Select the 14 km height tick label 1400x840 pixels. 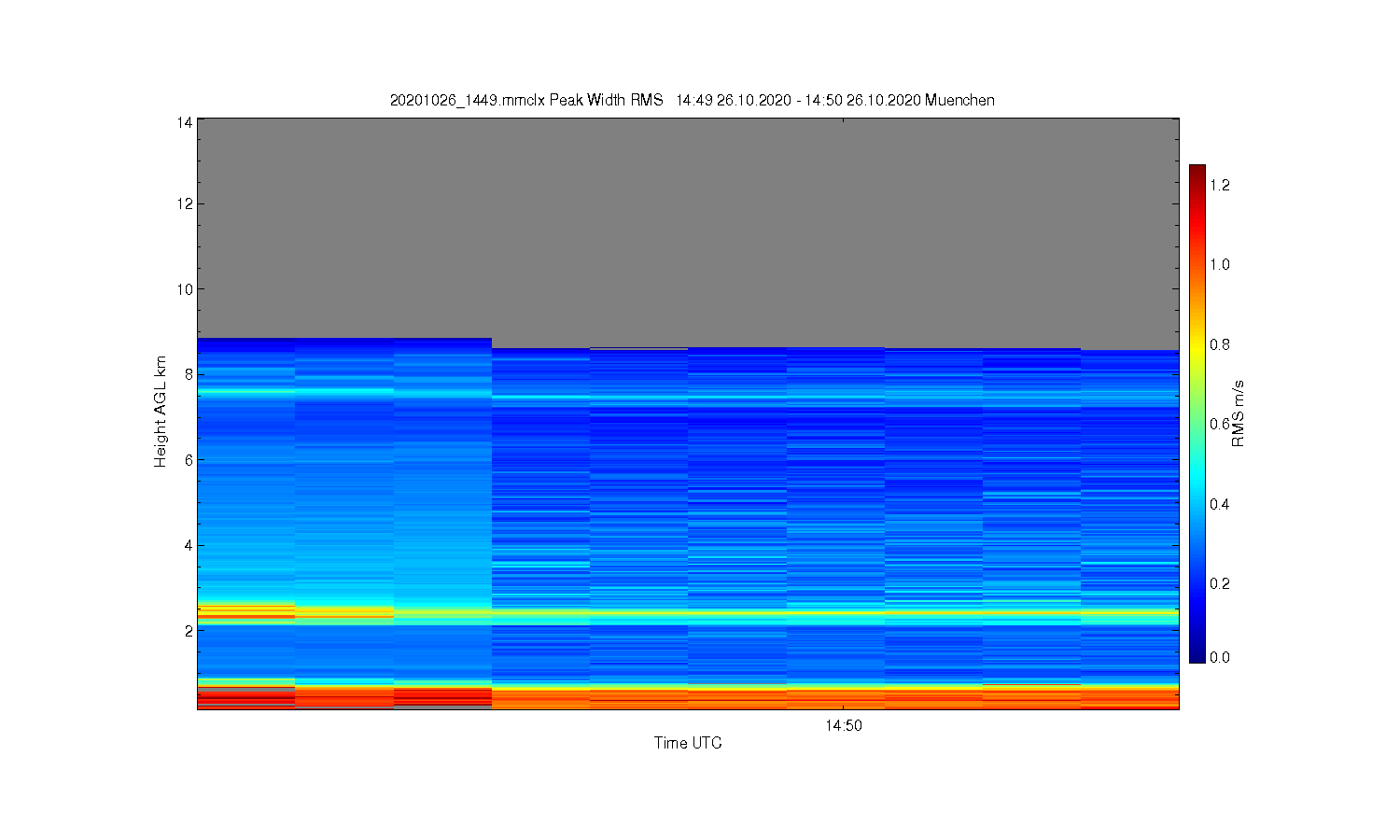(184, 122)
